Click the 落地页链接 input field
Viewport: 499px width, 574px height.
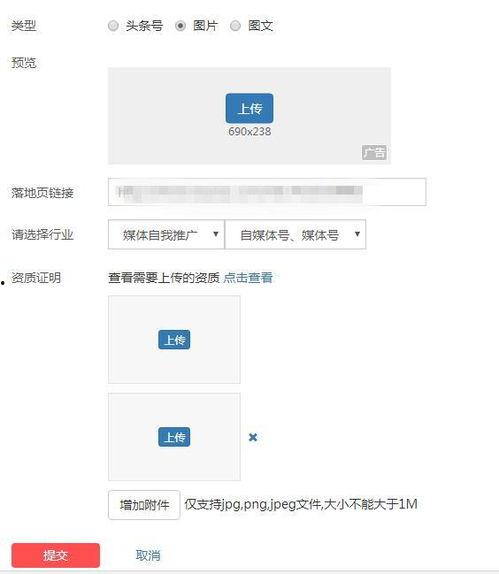click(x=267, y=192)
